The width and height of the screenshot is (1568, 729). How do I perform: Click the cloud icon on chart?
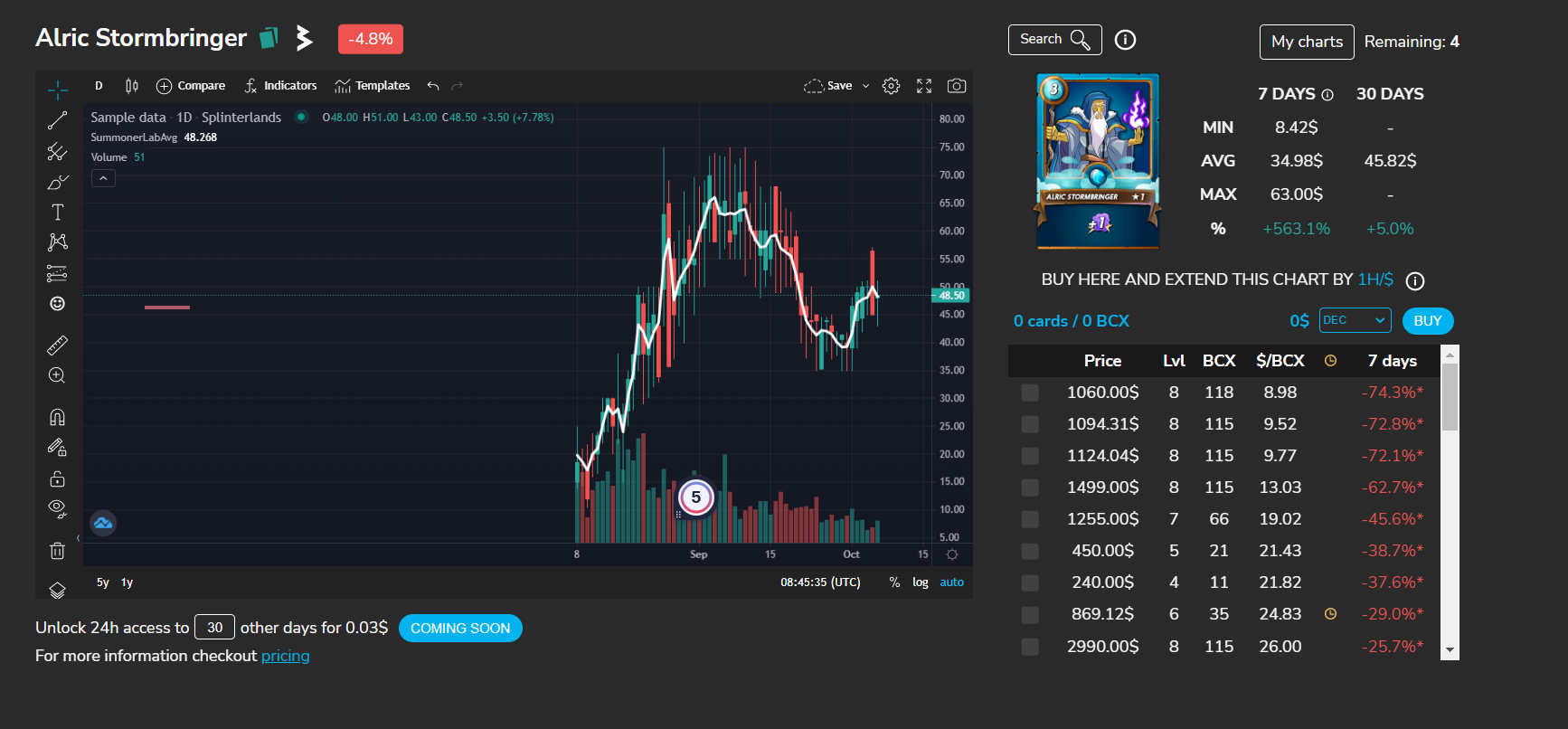click(103, 523)
